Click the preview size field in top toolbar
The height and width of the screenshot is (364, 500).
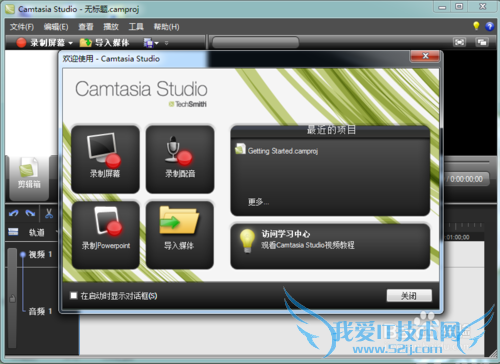pyautogui.click(x=256, y=43)
